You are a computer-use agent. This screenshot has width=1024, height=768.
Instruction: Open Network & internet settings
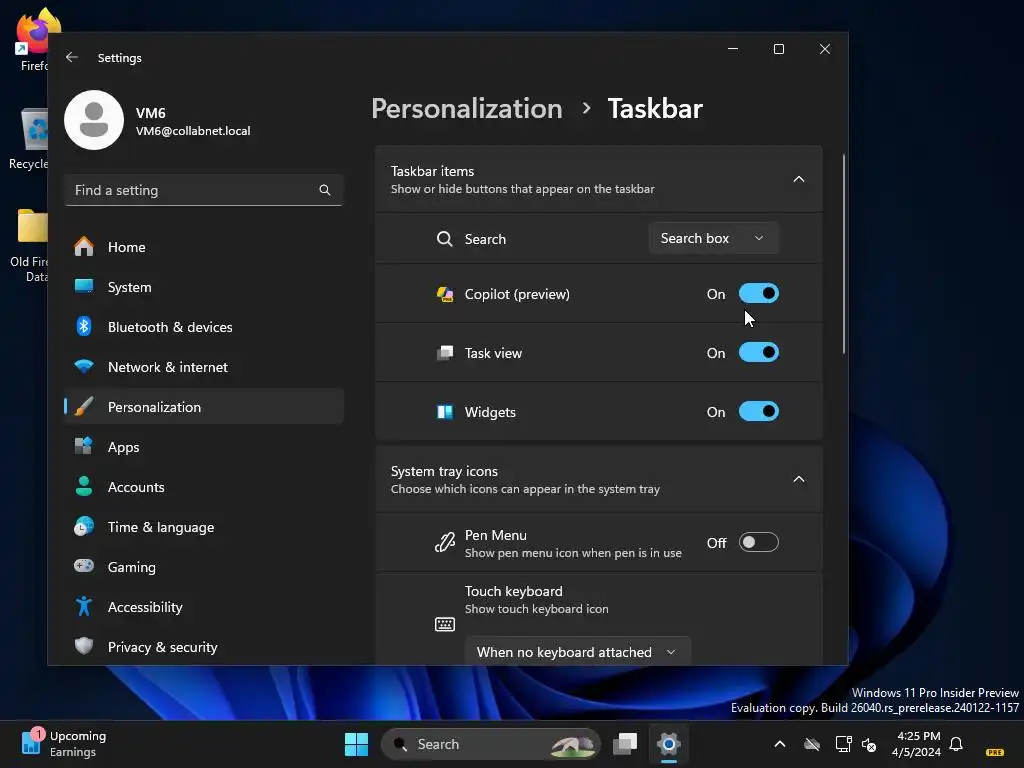tap(204, 366)
